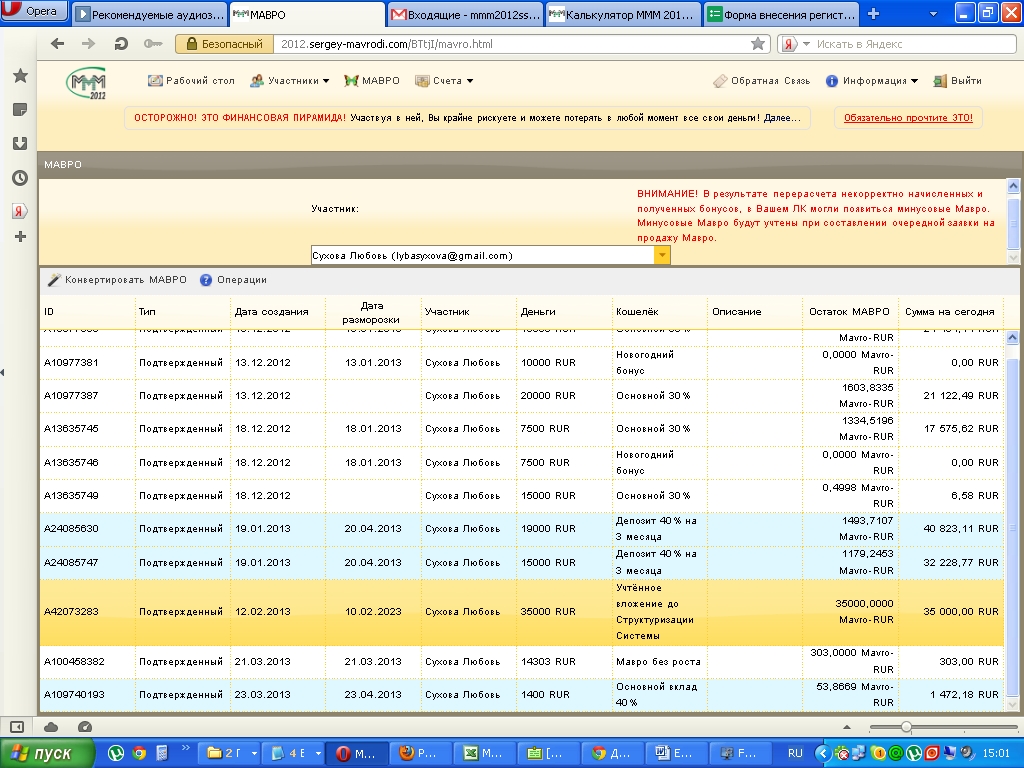
Task: Switch to the 'Калькулятор МММ 201…' tab
Action: [623, 14]
